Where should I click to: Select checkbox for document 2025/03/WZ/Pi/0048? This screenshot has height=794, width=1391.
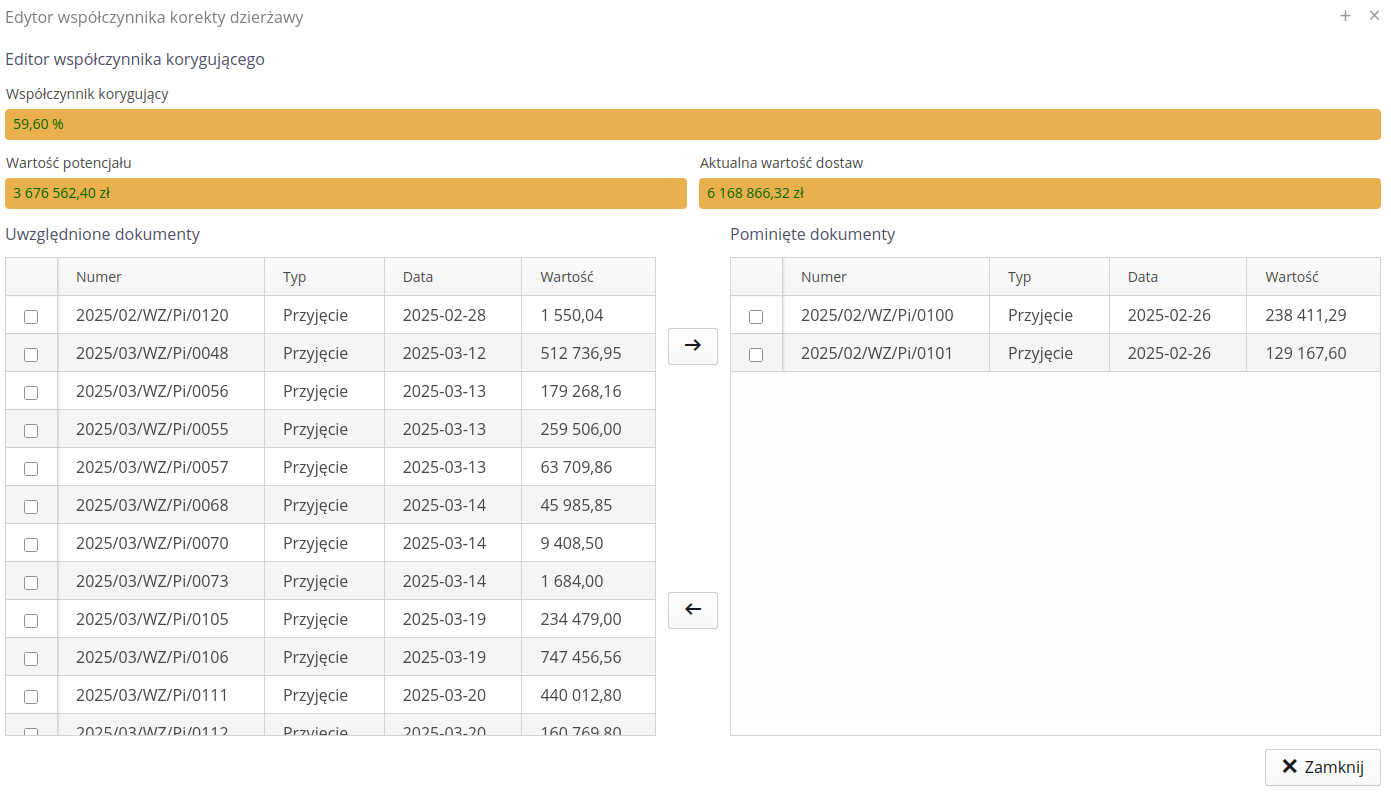31,355
